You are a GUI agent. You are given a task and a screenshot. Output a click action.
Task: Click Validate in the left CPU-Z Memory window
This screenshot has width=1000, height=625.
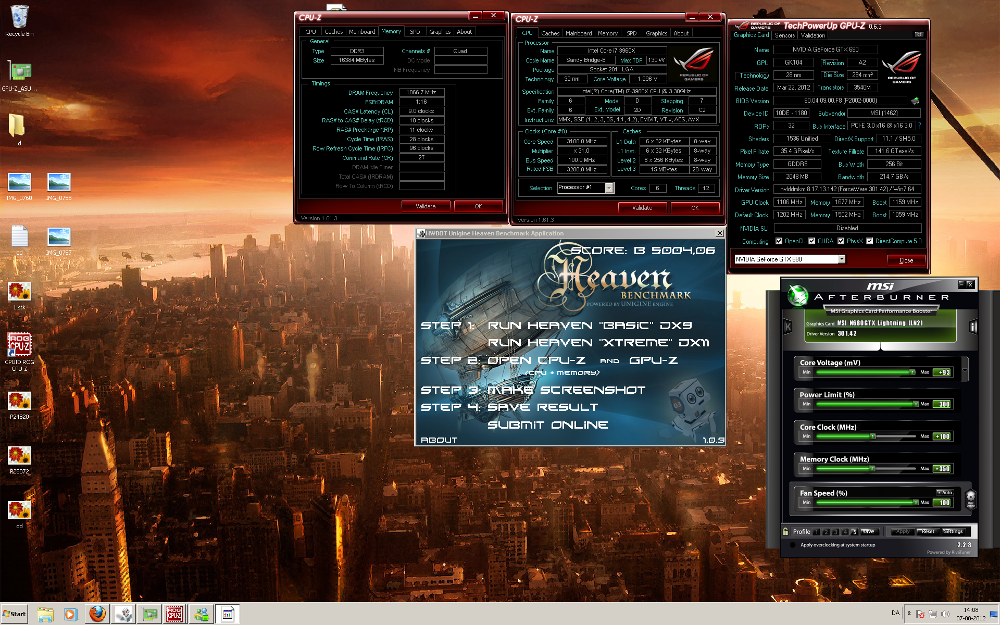(425, 206)
